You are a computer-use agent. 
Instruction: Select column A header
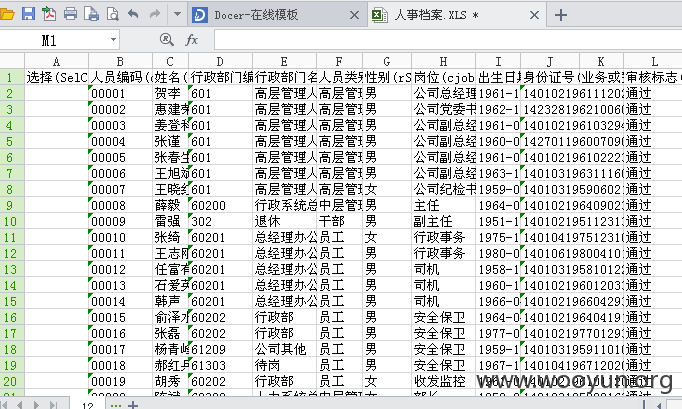(x=57, y=61)
